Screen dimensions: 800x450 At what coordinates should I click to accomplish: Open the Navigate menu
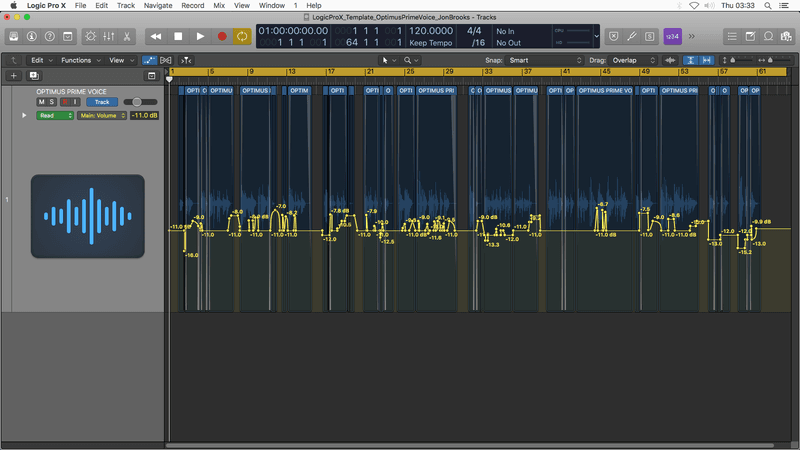[x=158, y=5]
